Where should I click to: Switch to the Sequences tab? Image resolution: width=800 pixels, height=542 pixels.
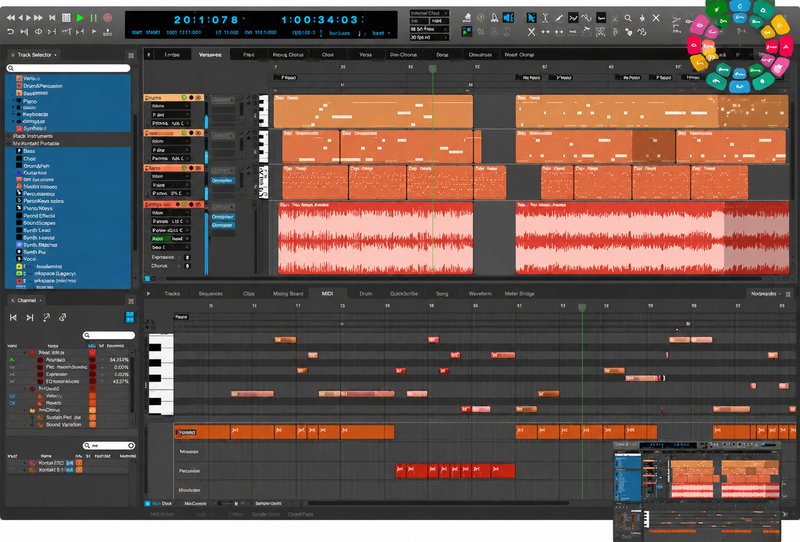tap(210, 293)
